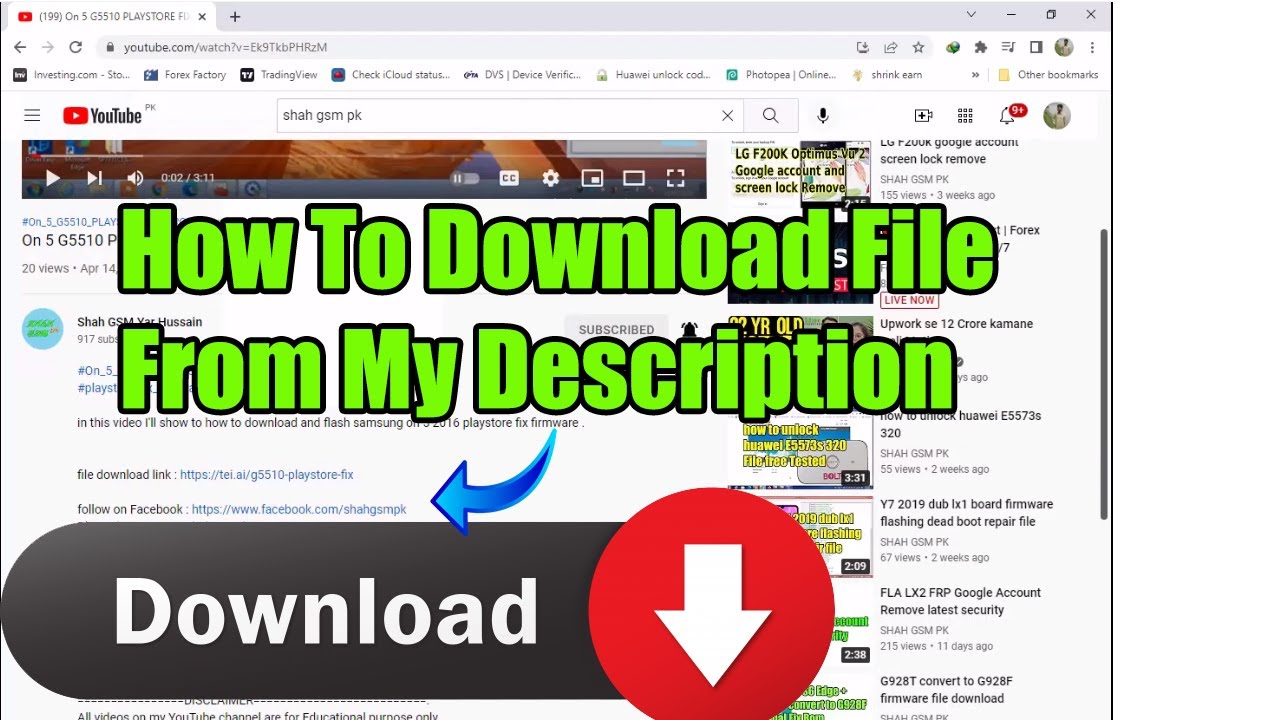Screen dimensions: 1280x720
Task: Open the media control icon in Chrome toolbar
Action: (1008, 47)
